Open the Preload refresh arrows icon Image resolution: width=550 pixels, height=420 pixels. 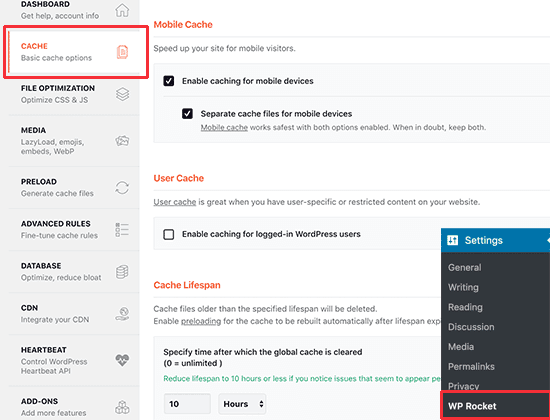(x=122, y=188)
